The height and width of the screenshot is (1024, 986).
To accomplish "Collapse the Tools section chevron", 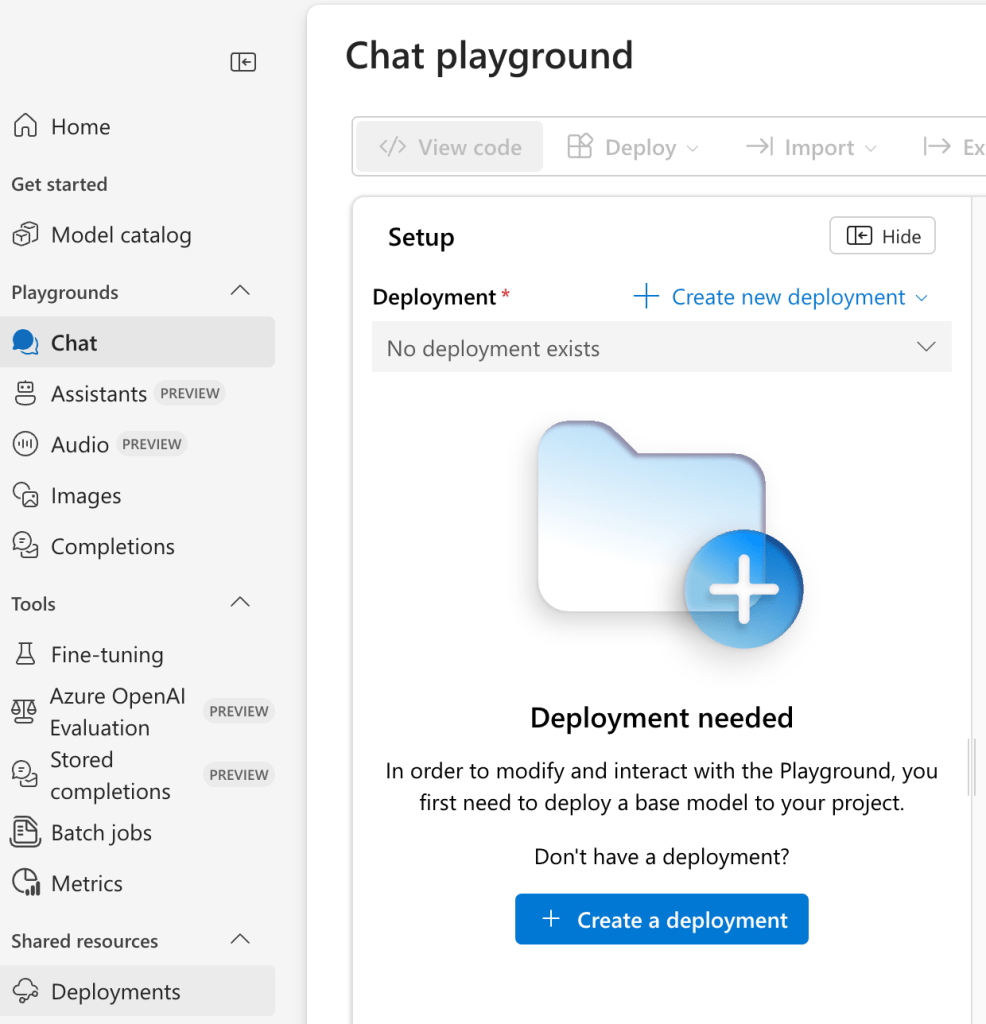I will click(x=240, y=603).
